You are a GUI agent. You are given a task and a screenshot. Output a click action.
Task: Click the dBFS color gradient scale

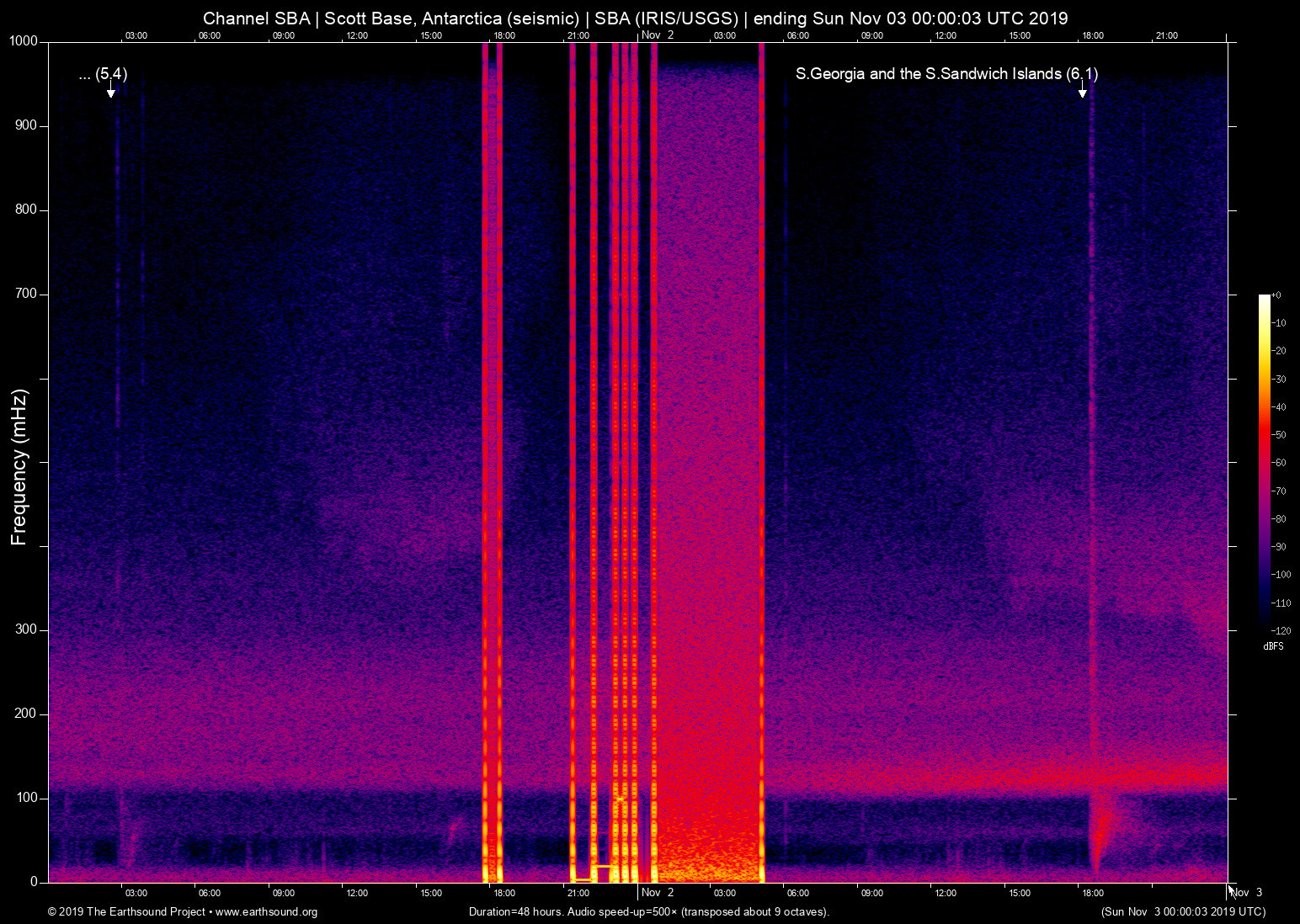[x=1266, y=463]
